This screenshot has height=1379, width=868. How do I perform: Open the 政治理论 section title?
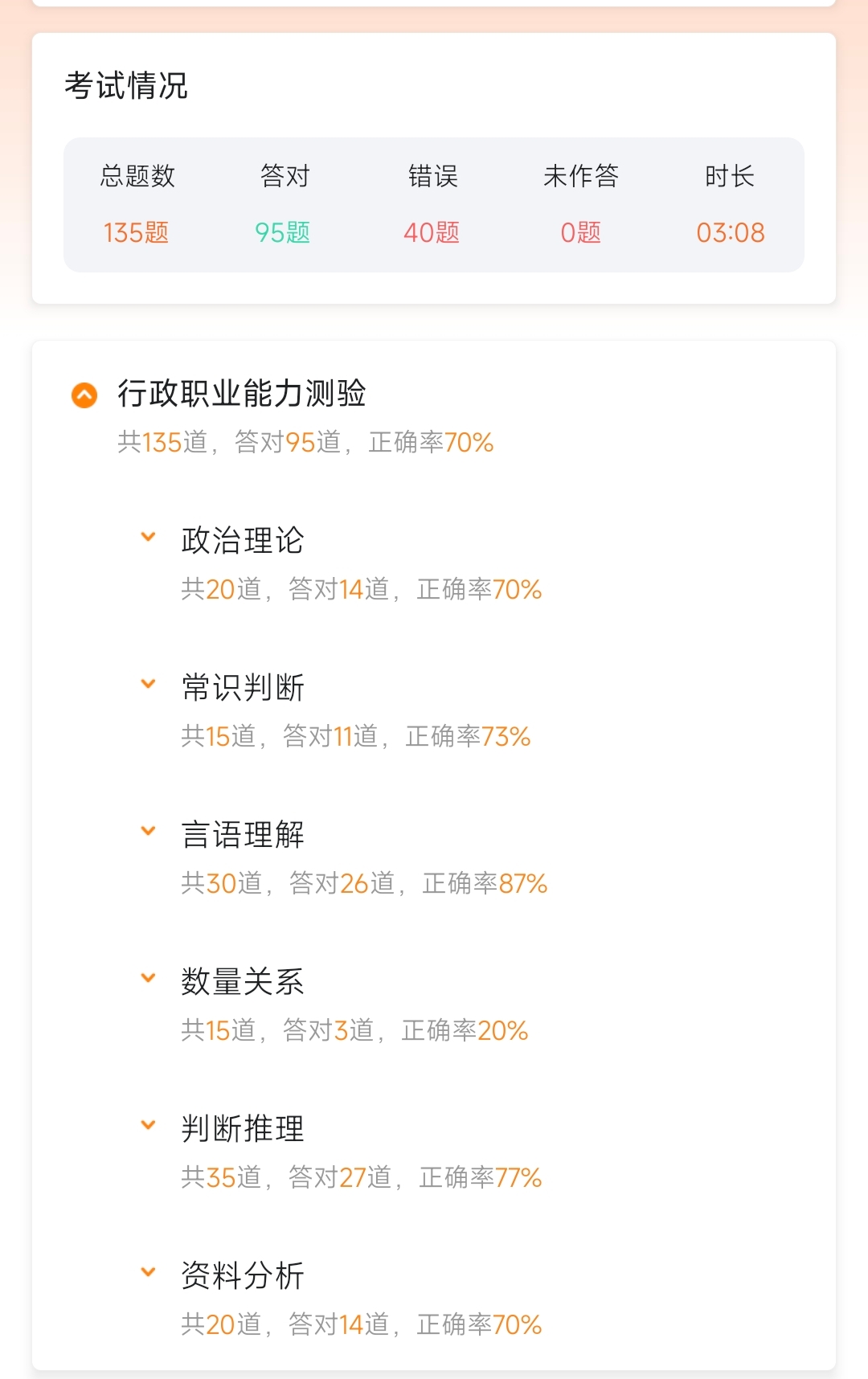[x=243, y=540]
